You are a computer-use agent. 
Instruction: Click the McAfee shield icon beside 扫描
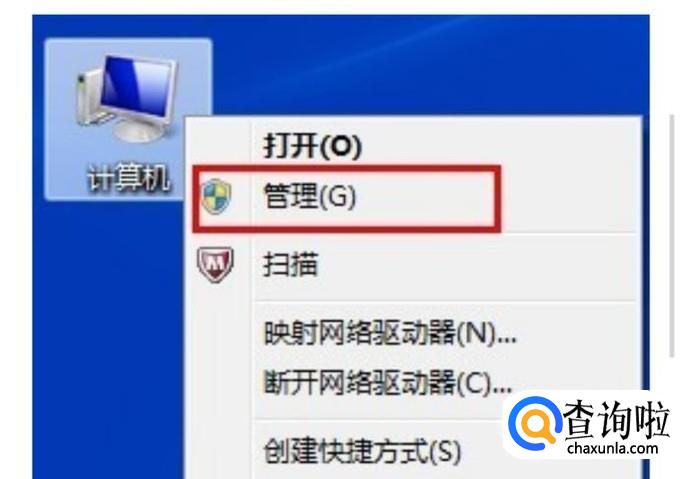[x=216, y=265]
